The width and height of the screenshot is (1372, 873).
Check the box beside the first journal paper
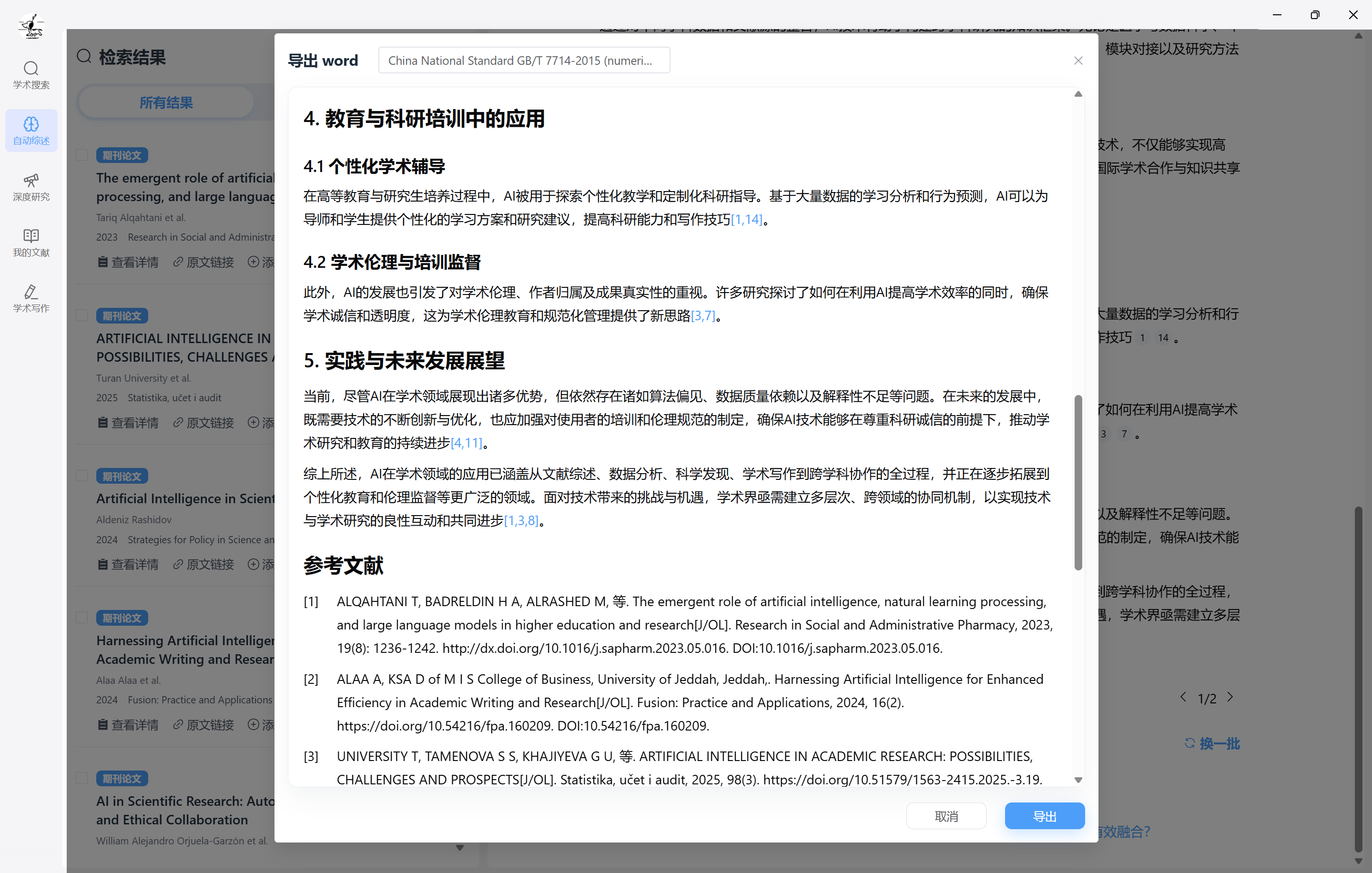(x=81, y=155)
